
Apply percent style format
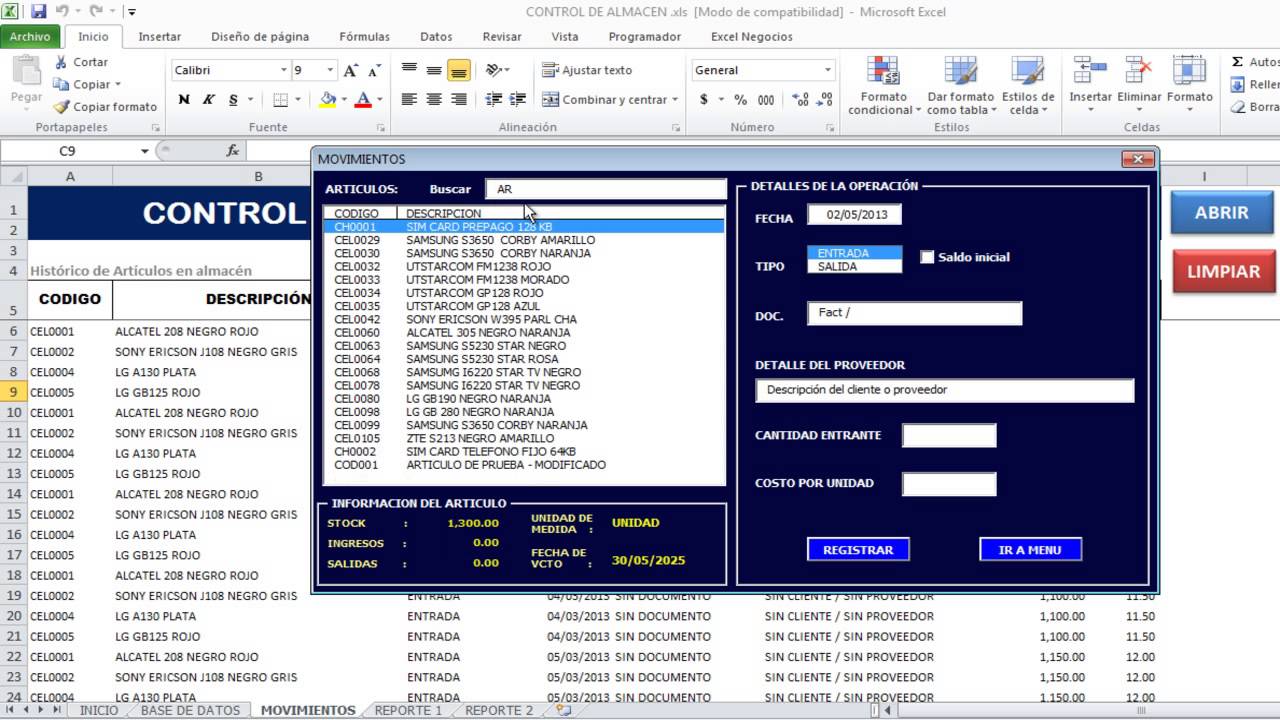[740, 99]
